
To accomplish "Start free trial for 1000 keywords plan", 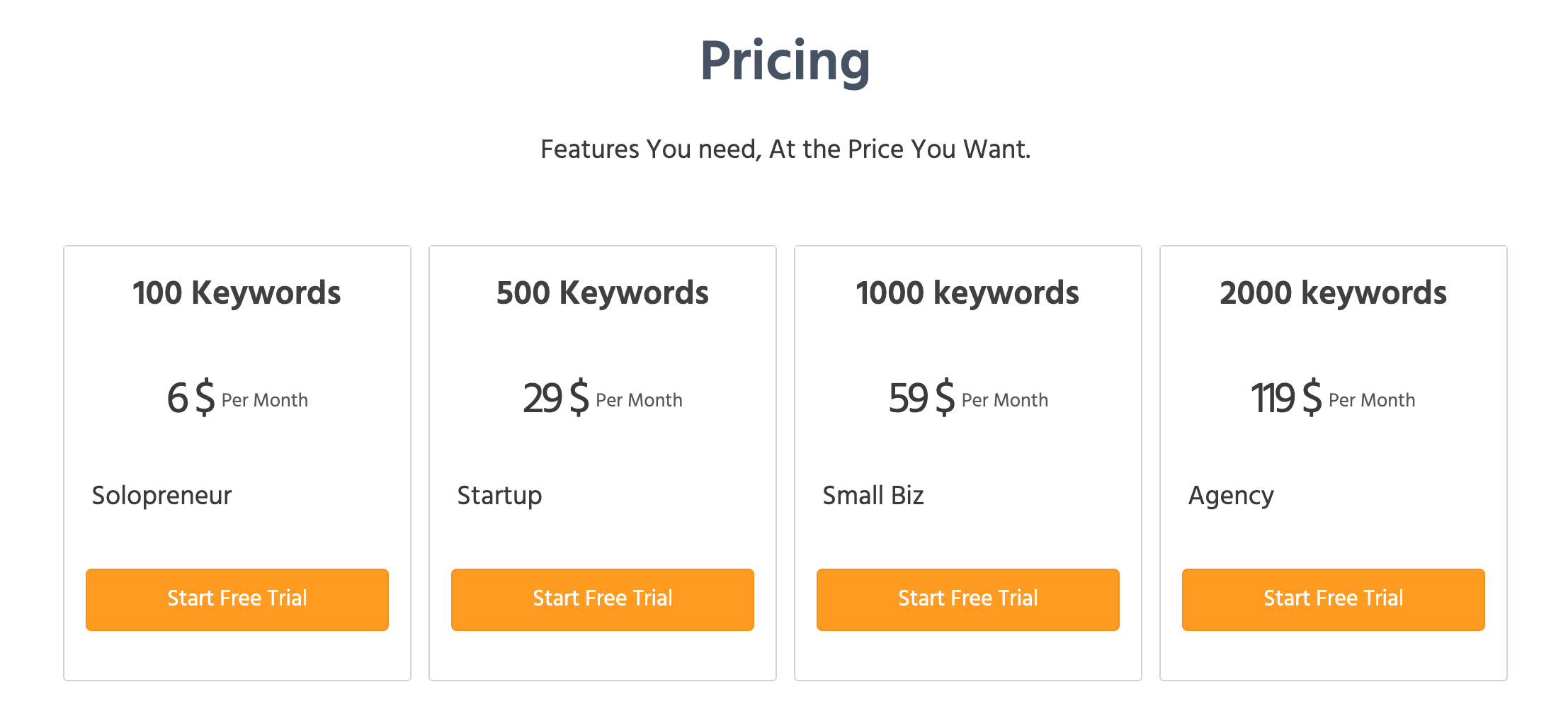I will [x=968, y=599].
